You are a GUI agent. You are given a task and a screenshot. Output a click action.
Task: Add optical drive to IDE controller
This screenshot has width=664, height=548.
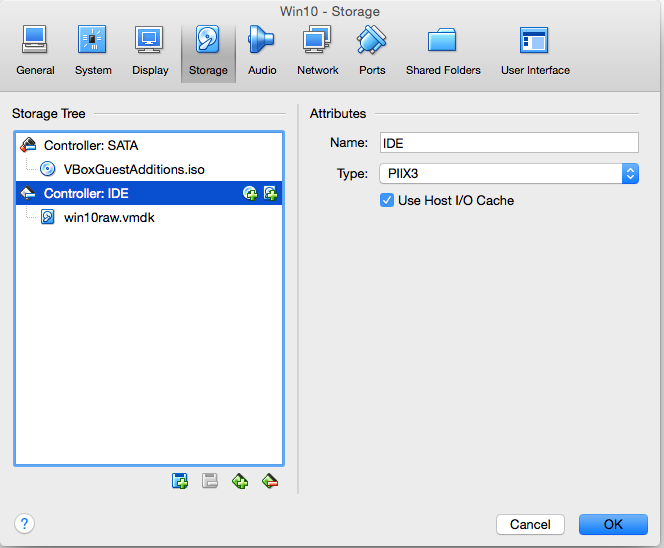point(250,194)
